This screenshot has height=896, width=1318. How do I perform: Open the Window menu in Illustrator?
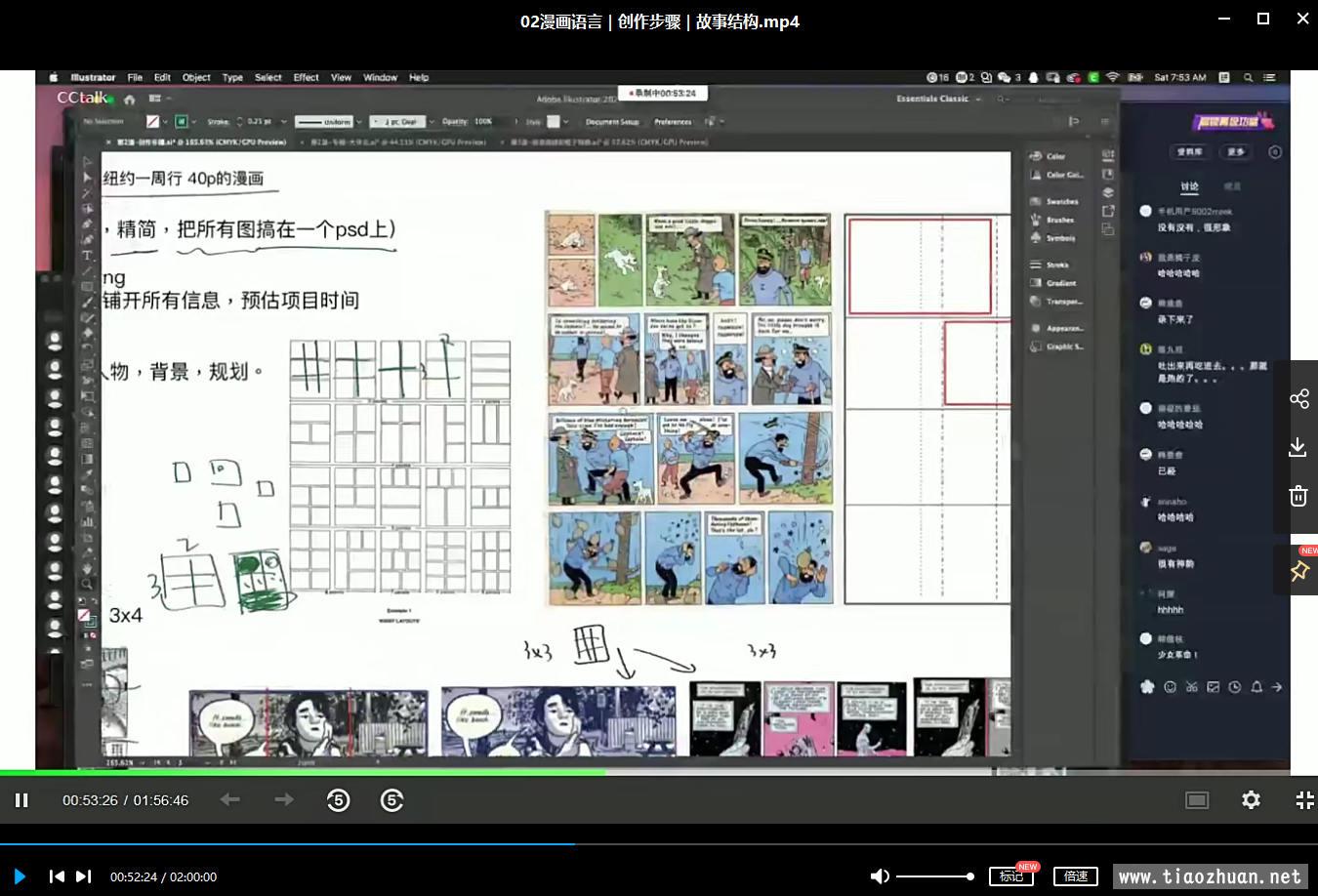click(x=380, y=77)
